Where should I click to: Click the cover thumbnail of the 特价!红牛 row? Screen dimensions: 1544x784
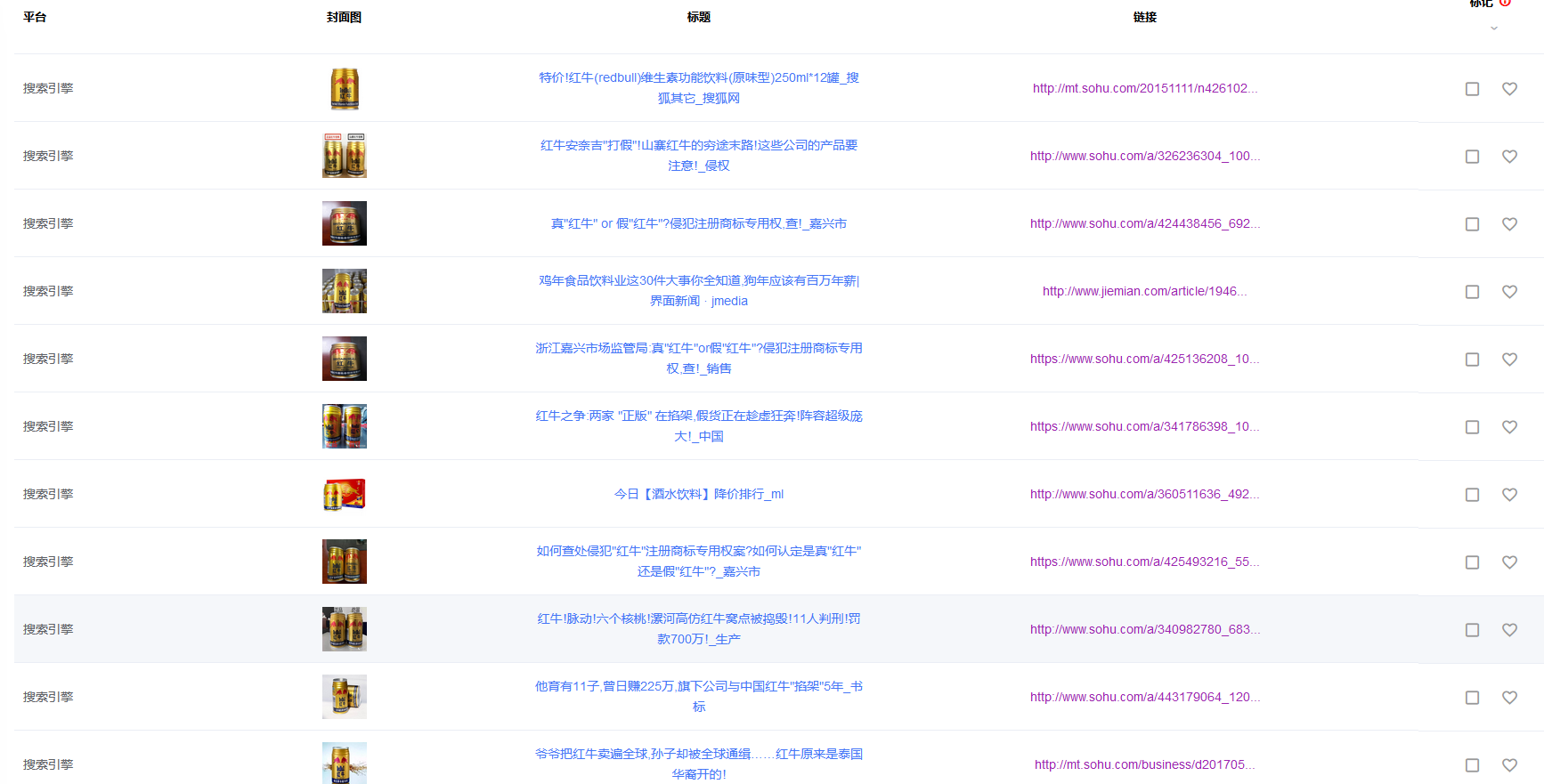(345, 89)
